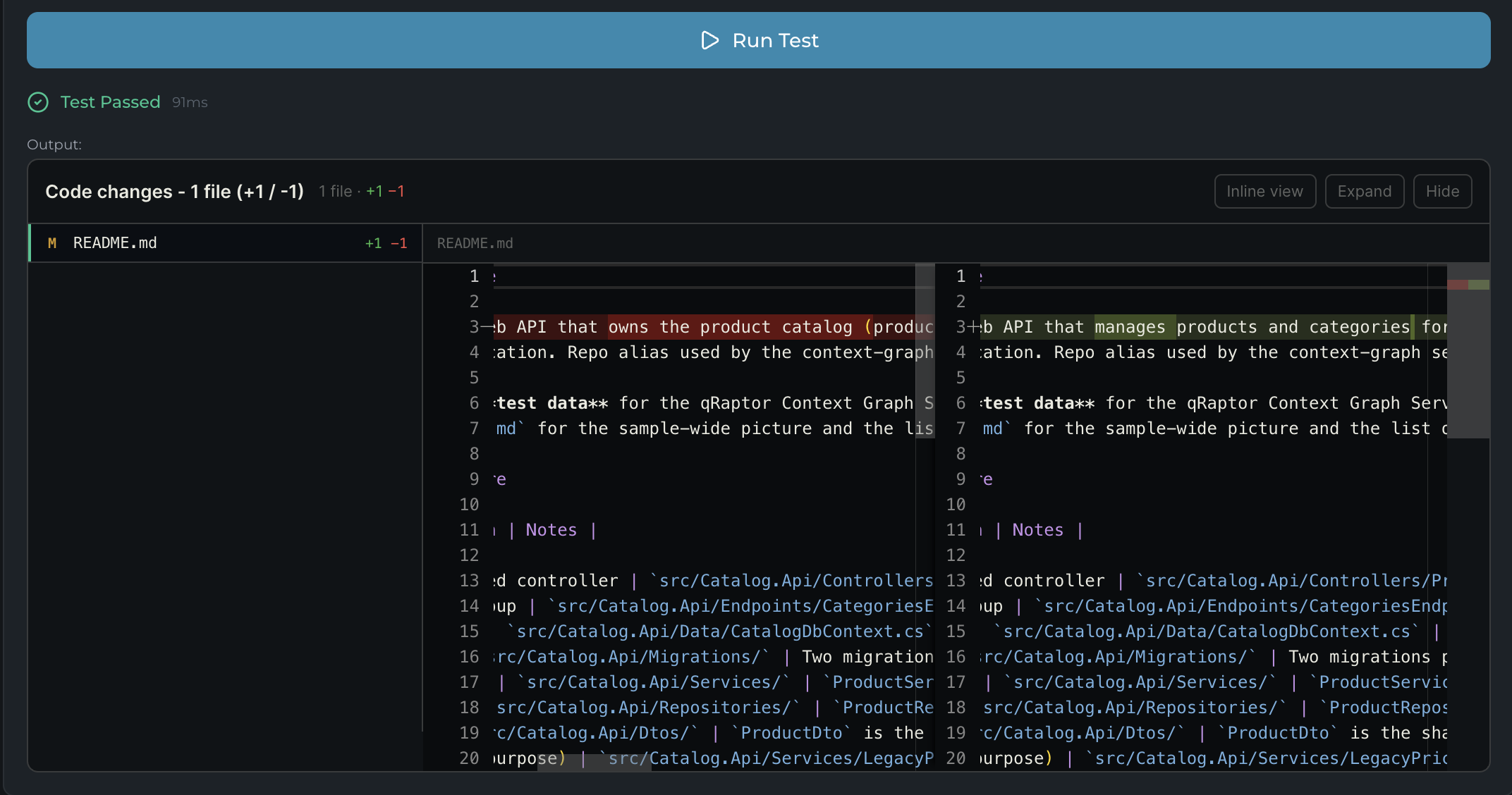Click Migrations path on right line 16
The image size is (1512, 795).
(1118, 657)
